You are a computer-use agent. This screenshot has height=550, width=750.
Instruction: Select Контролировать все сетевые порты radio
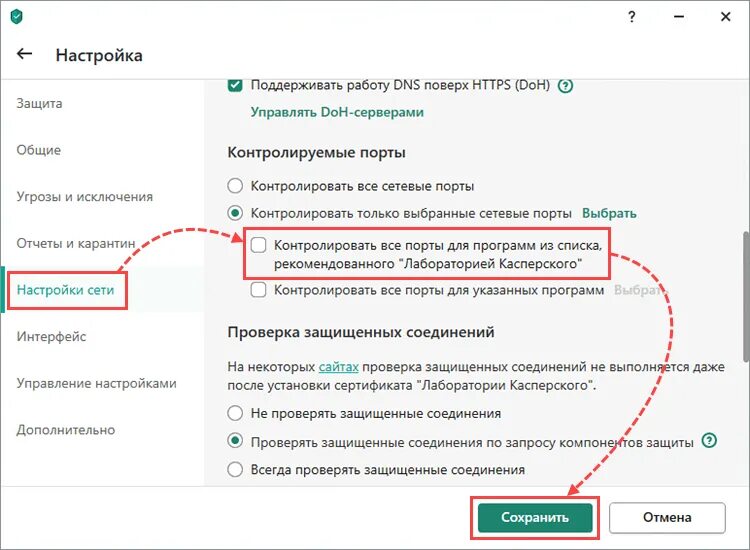coord(235,186)
